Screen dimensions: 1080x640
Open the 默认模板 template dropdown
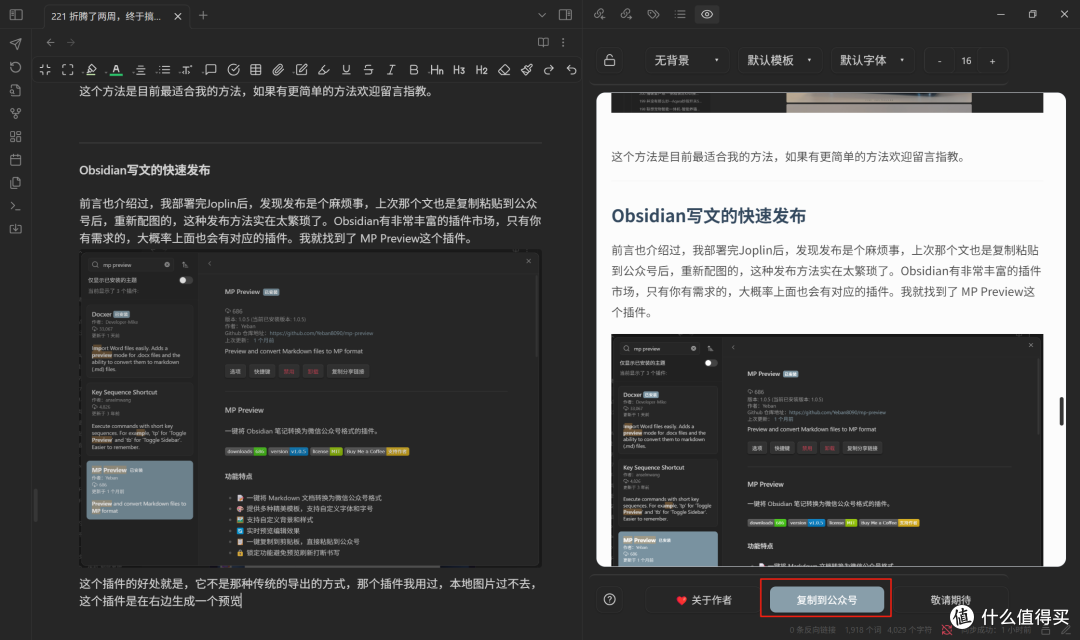coord(779,61)
